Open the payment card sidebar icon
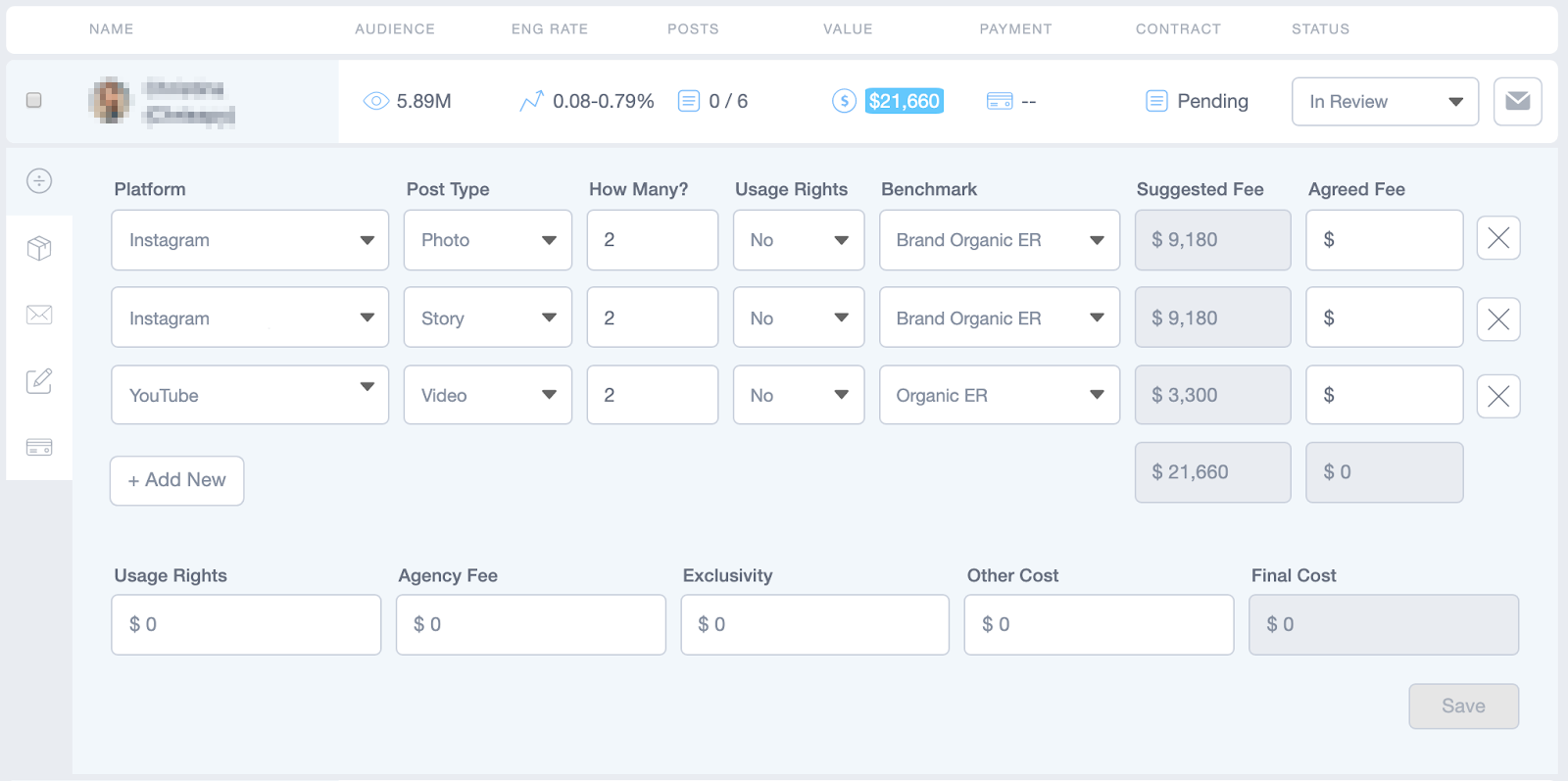The height and width of the screenshot is (781, 1568). pos(39,448)
